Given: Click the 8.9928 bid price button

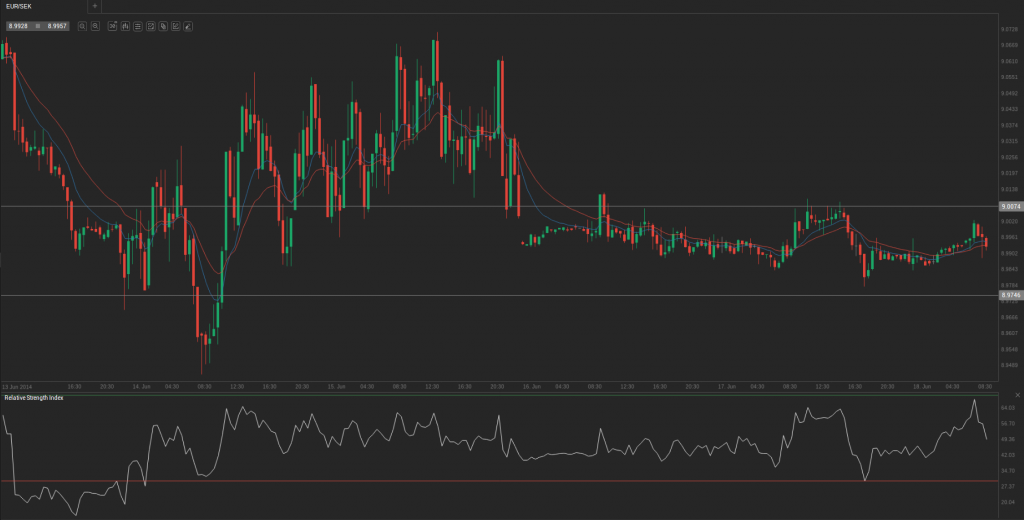Looking at the screenshot, I should 18,26.
